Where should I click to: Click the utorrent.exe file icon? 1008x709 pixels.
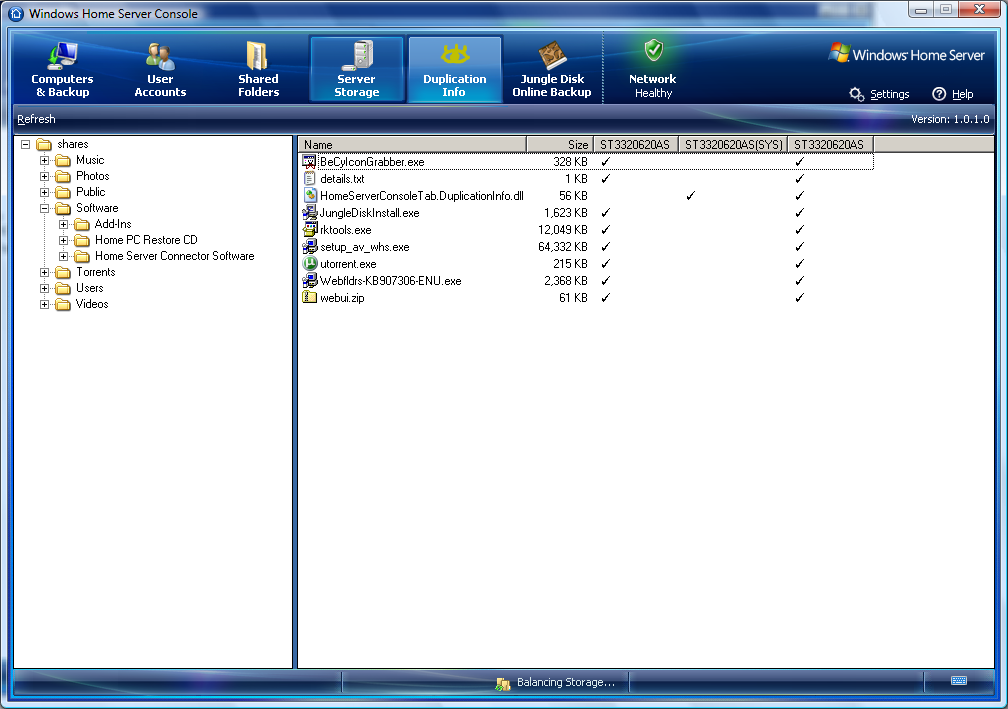pyautogui.click(x=310, y=264)
